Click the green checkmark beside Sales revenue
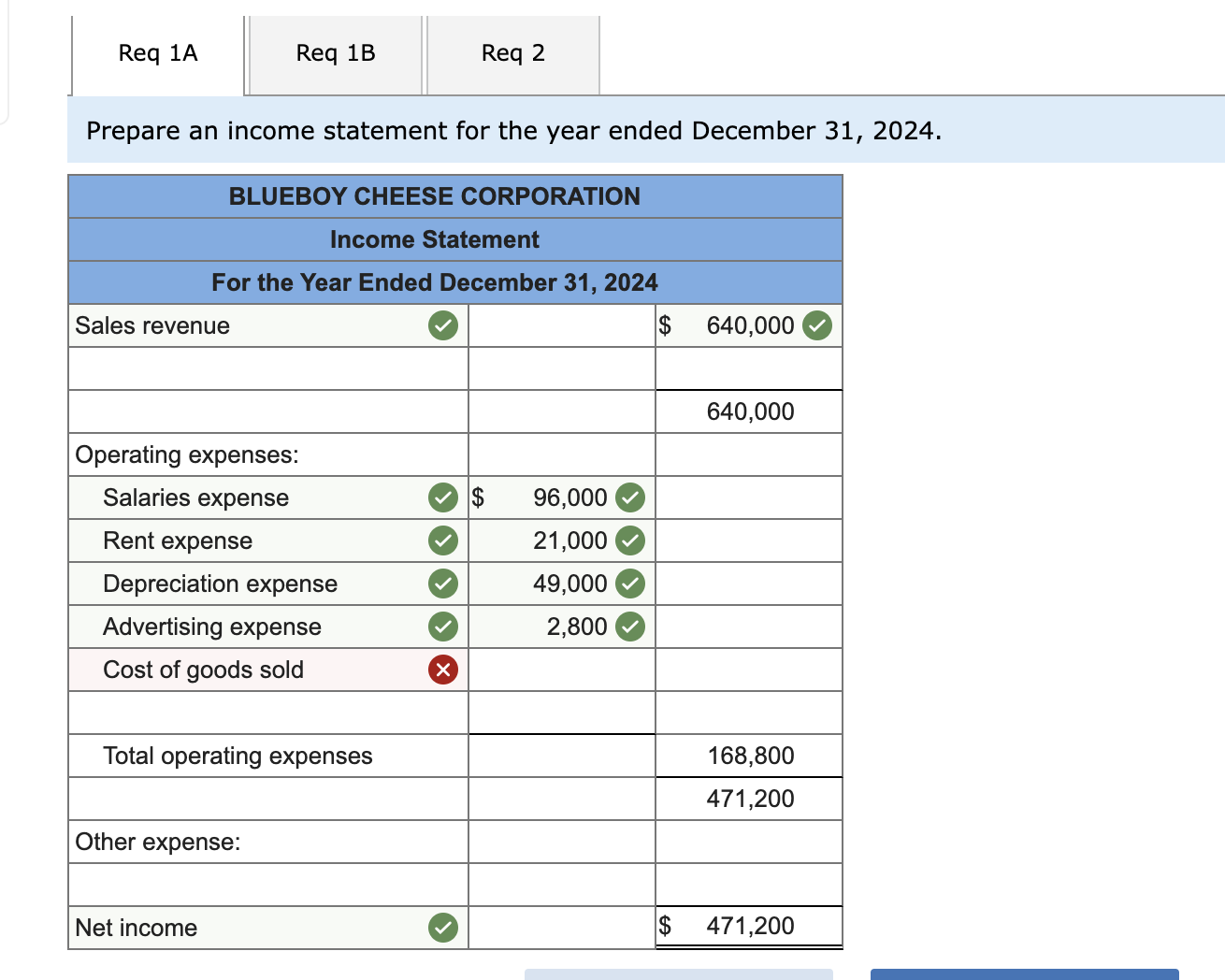Image resolution: width=1225 pixels, height=980 pixels. (x=442, y=325)
